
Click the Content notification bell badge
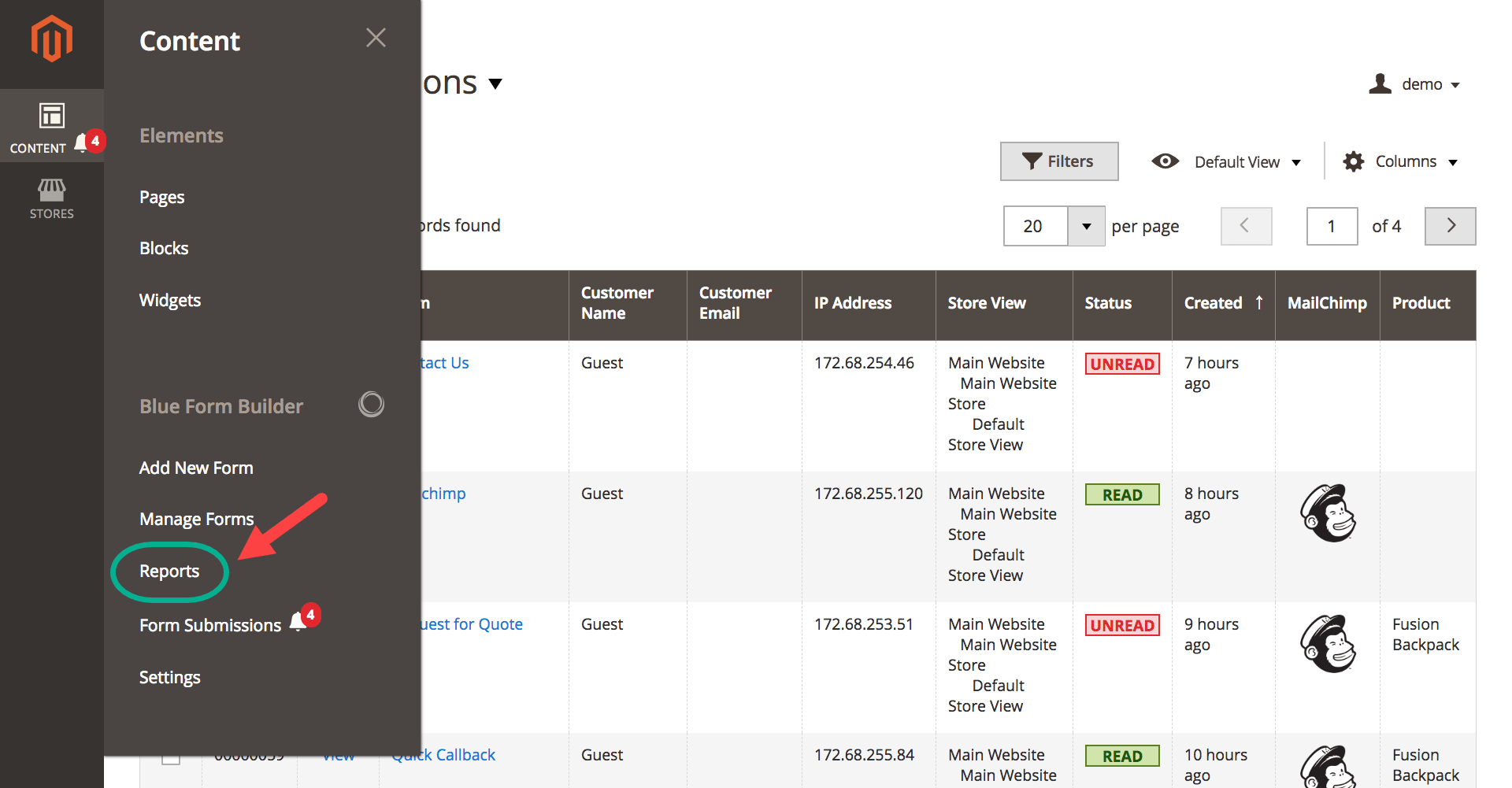pyautogui.click(x=89, y=142)
